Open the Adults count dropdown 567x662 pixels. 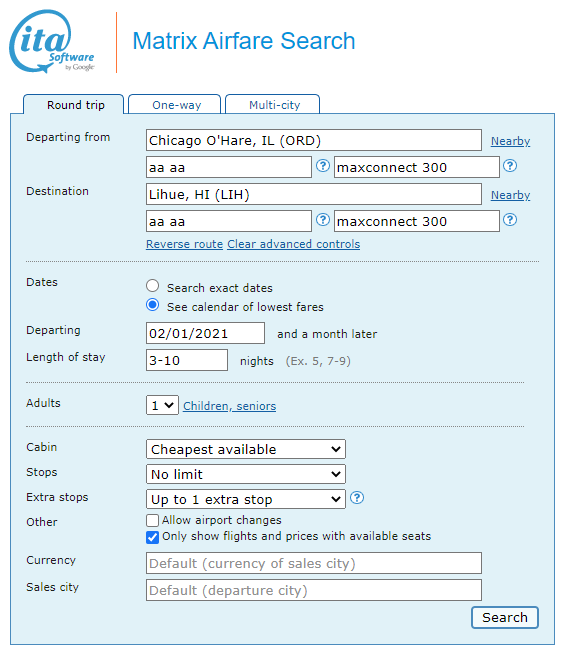163,405
